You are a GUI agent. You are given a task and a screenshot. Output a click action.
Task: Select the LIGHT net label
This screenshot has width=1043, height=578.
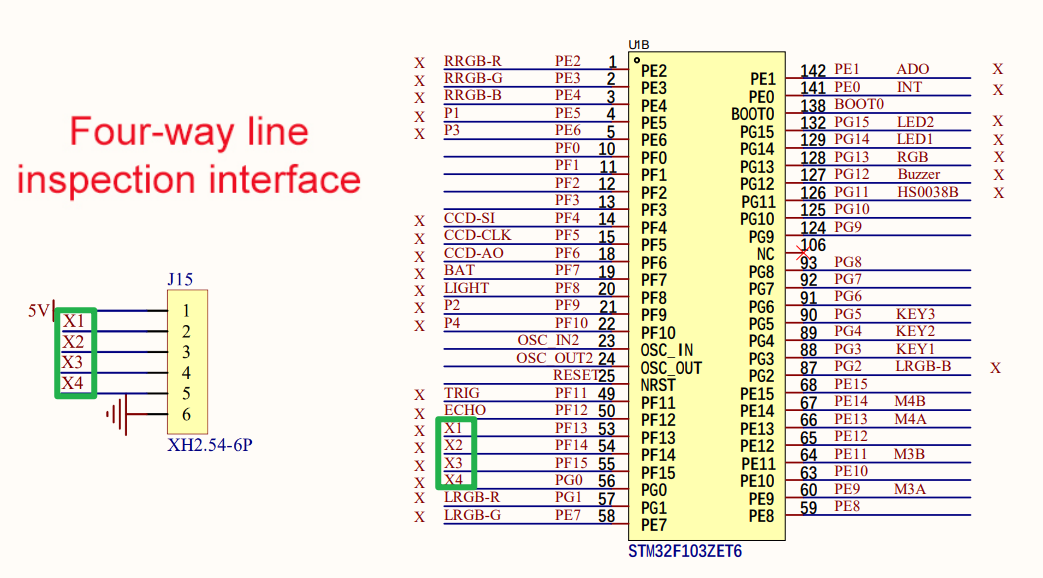[466, 288]
